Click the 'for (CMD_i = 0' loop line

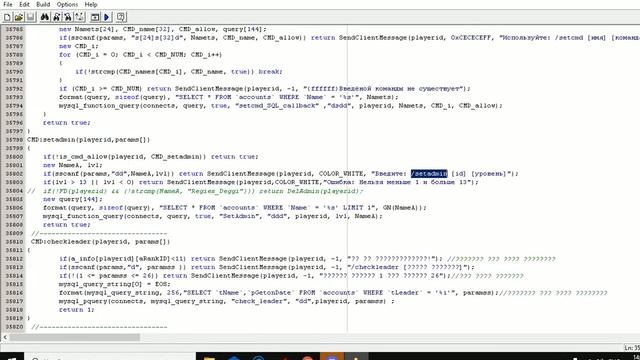point(140,54)
